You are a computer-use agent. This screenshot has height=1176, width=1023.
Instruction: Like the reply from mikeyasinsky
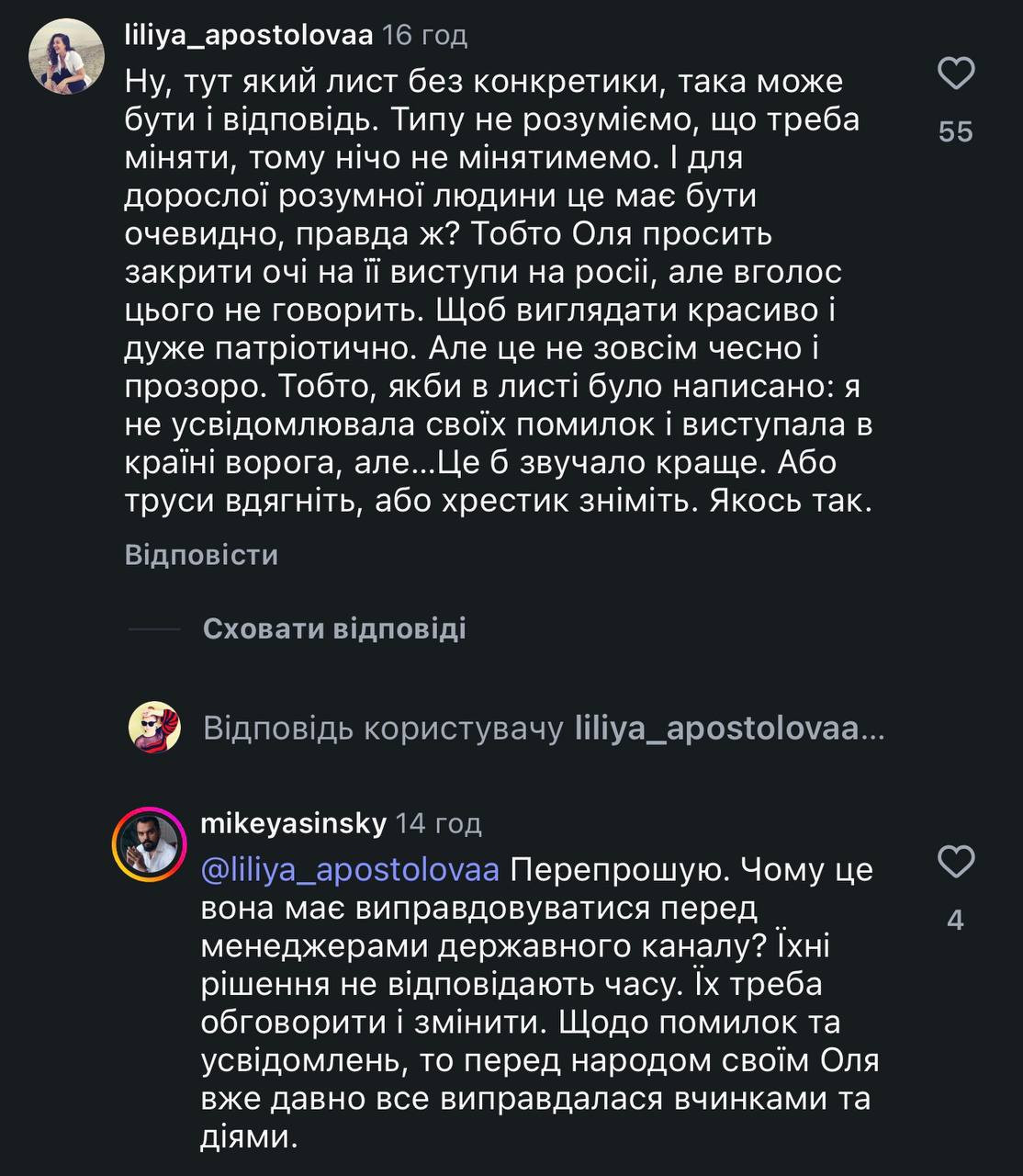pyautogui.click(x=955, y=863)
